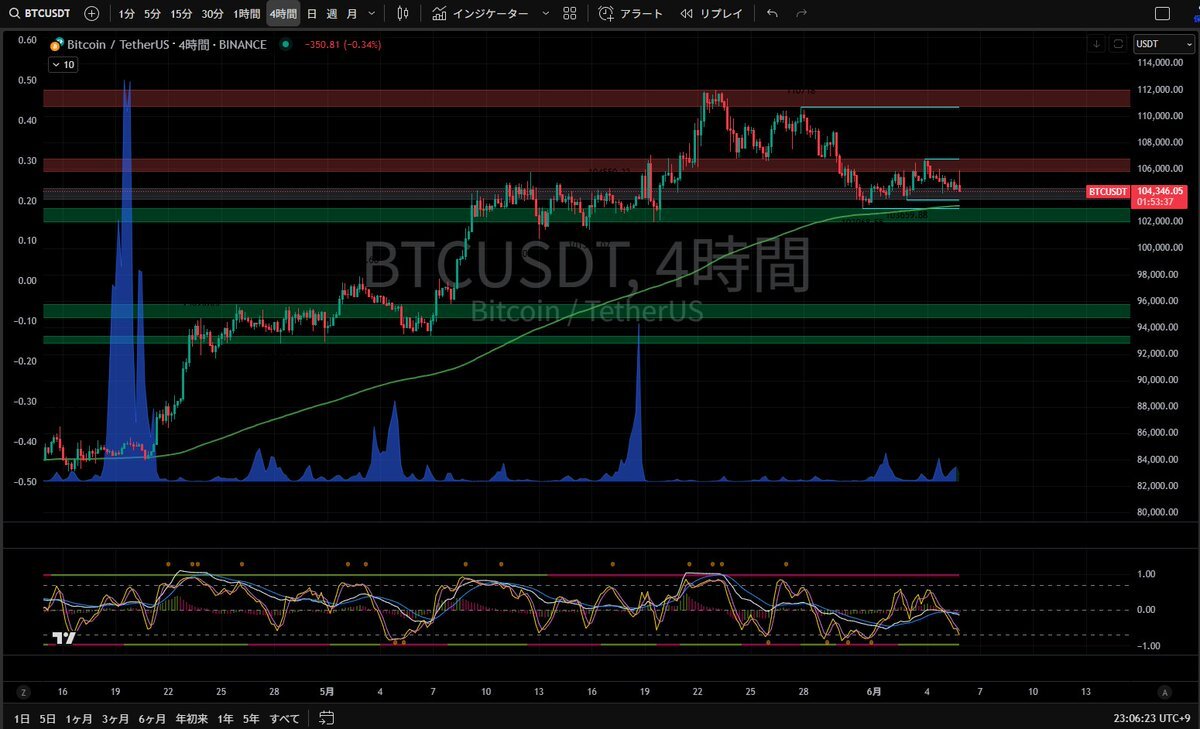
Task: Set date range to 年初来
Action: coord(191,718)
